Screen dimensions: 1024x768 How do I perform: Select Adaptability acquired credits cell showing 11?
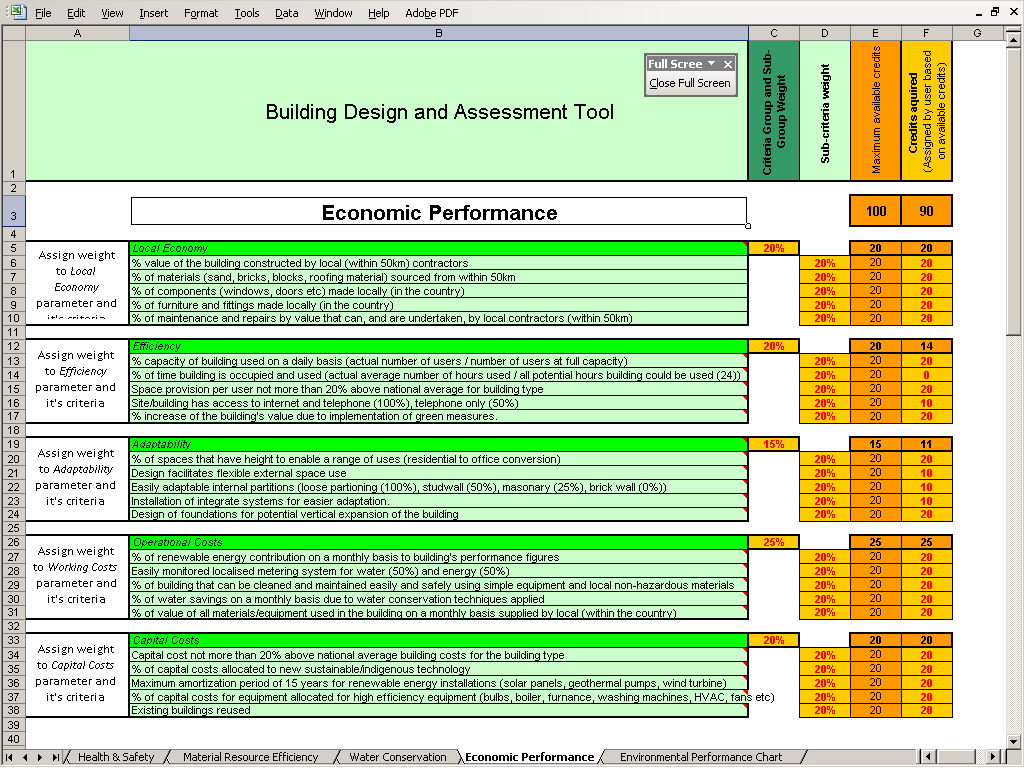click(x=926, y=444)
